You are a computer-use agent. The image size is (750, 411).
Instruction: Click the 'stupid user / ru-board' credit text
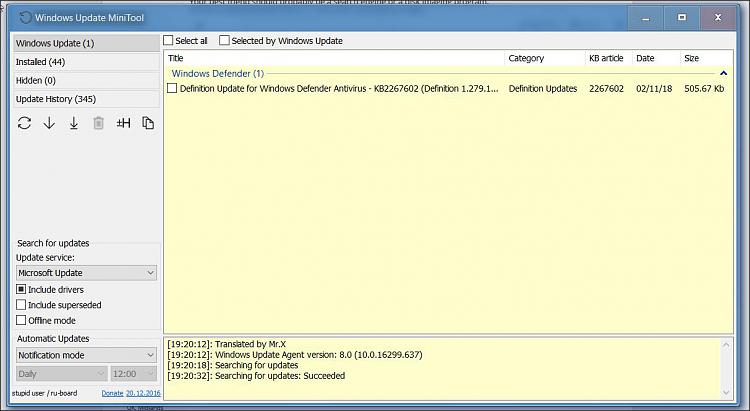pos(44,393)
